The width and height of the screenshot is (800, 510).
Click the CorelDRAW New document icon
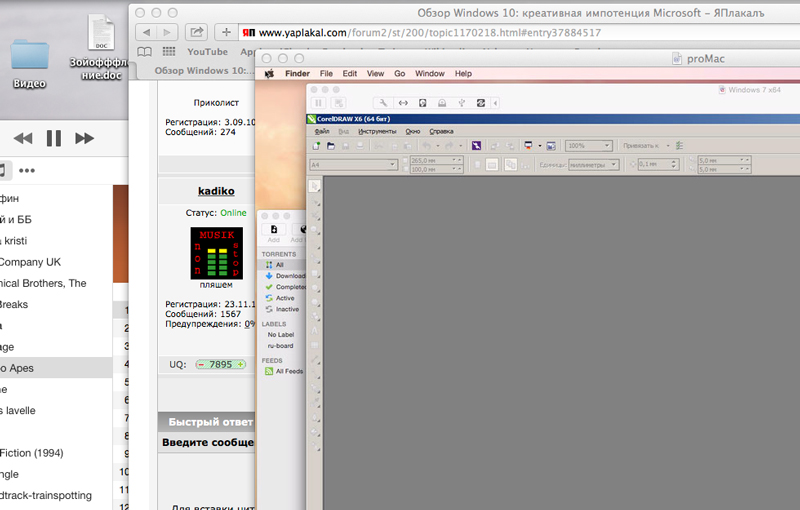pos(316,146)
